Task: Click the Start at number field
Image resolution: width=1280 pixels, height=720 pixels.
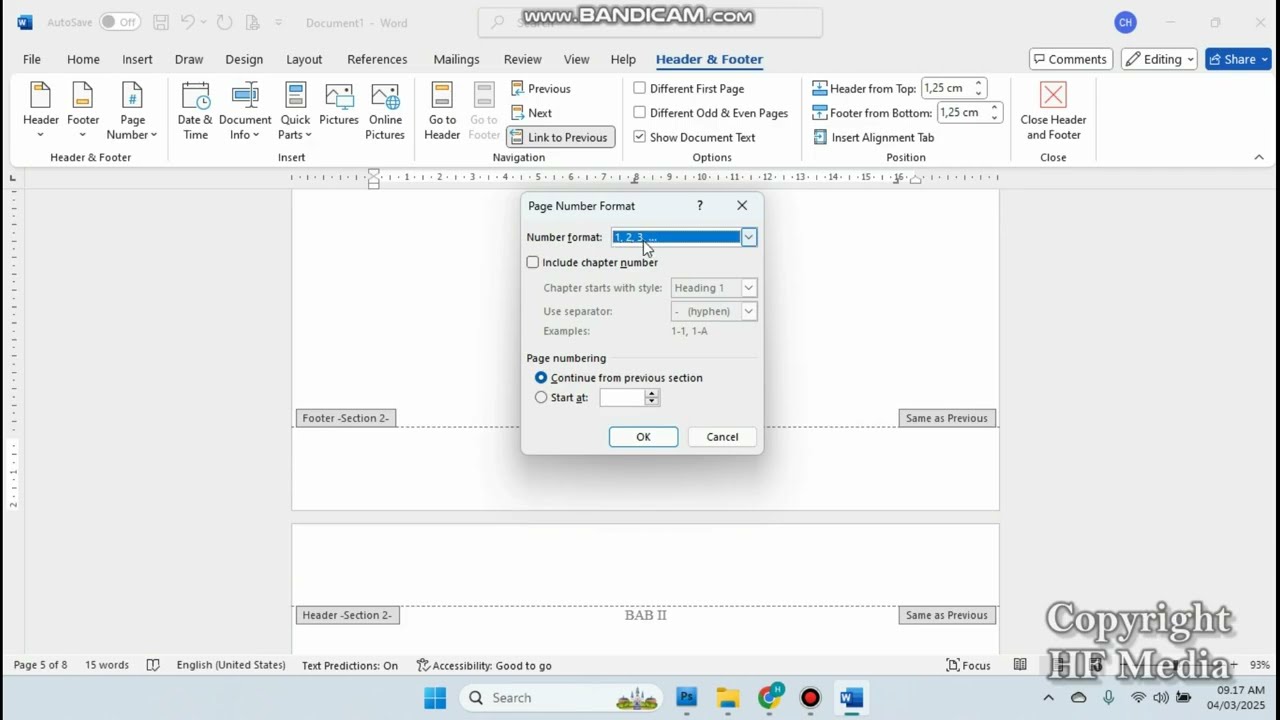Action: (622, 397)
